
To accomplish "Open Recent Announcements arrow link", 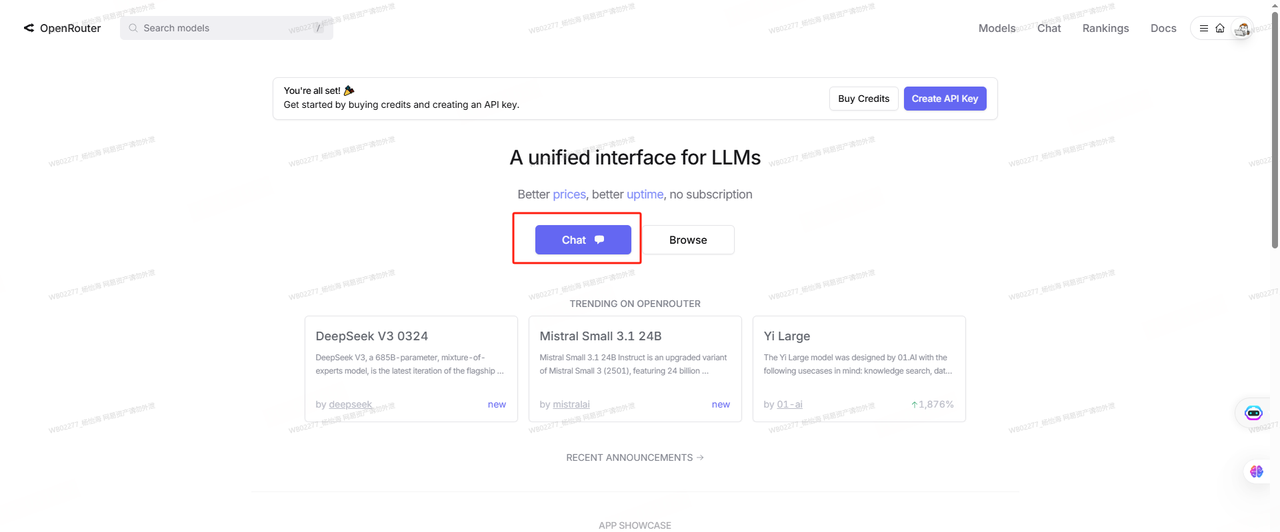I will (x=635, y=457).
